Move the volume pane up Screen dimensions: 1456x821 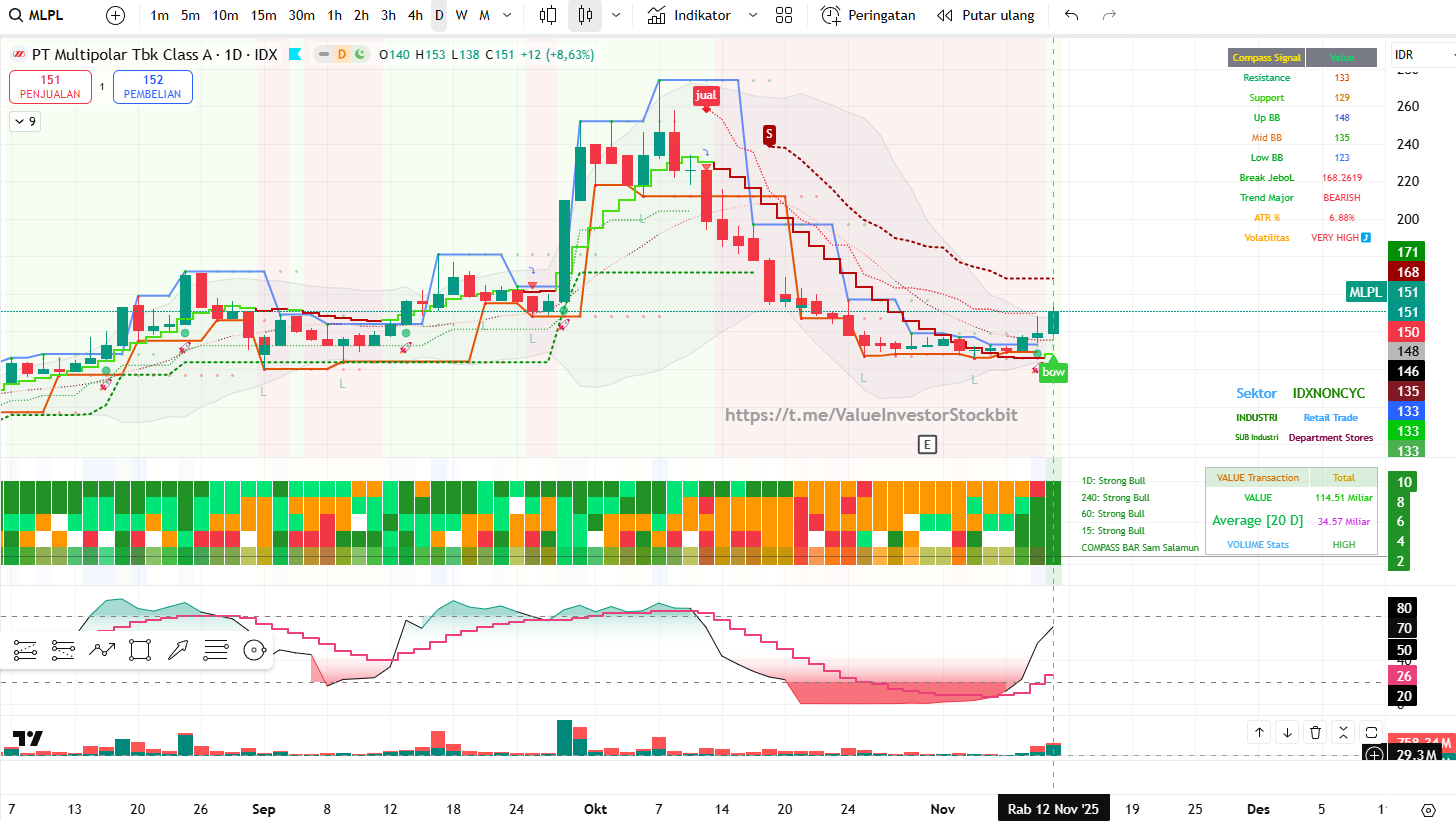pyautogui.click(x=1260, y=732)
